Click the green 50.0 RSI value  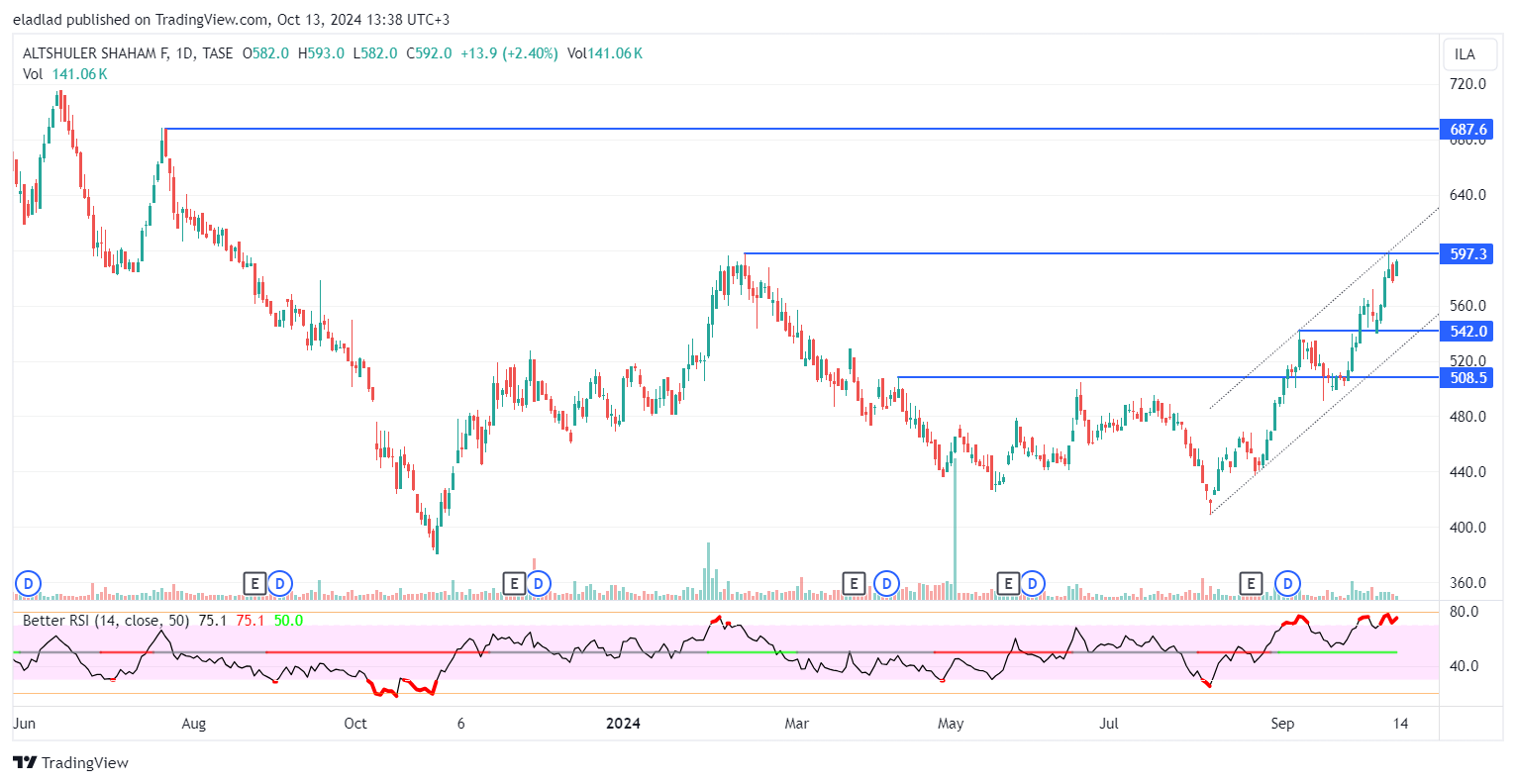[288, 621]
